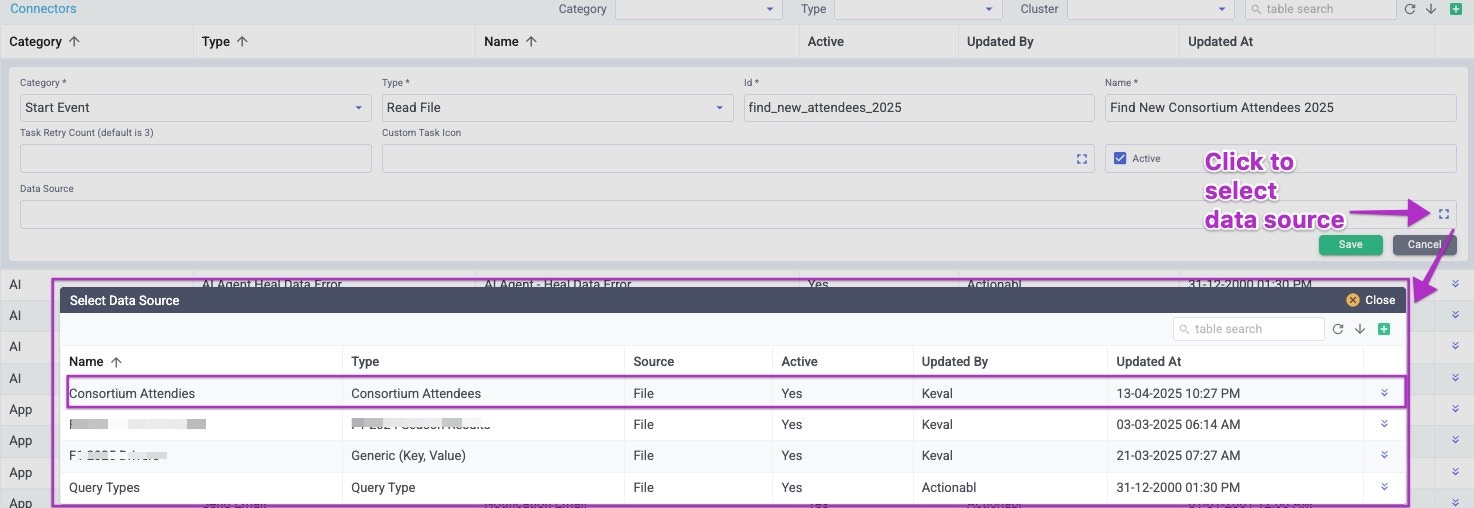Toggle the Active checkbox
Image resolution: width=1474 pixels, height=508 pixels.
(1120, 158)
